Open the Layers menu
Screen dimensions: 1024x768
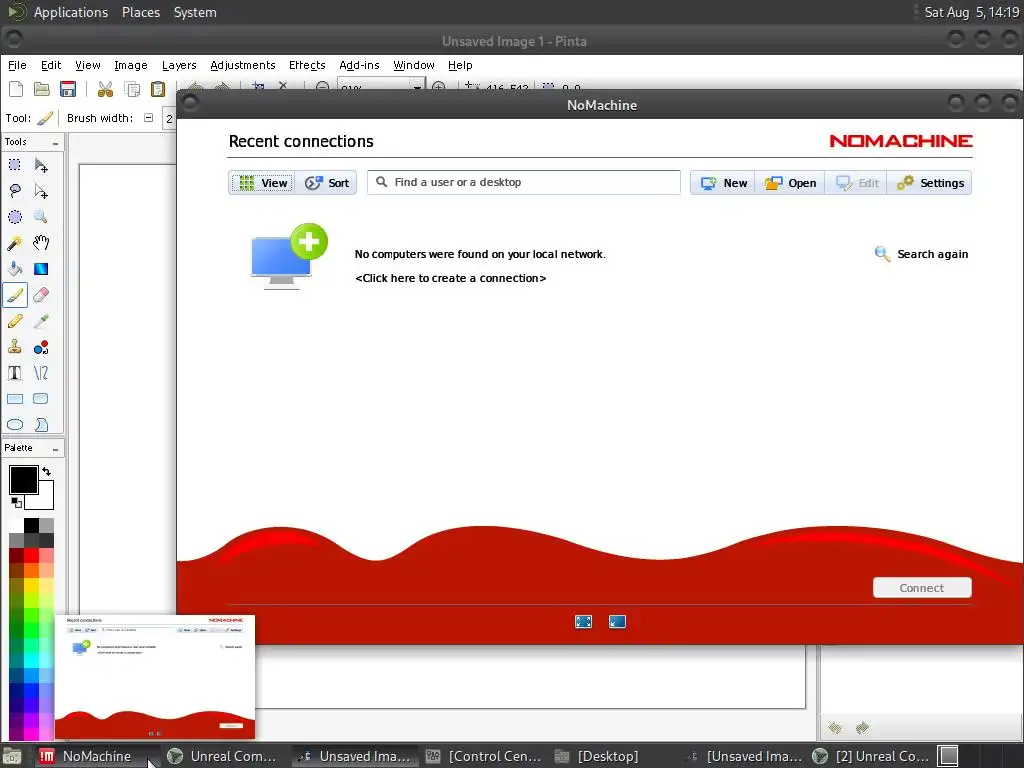click(179, 65)
